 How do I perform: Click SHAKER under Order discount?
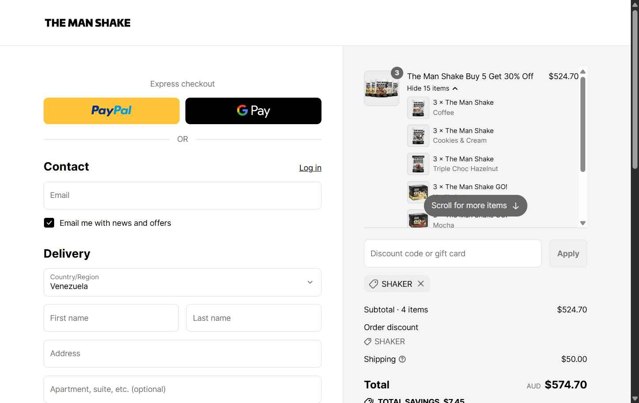390,341
